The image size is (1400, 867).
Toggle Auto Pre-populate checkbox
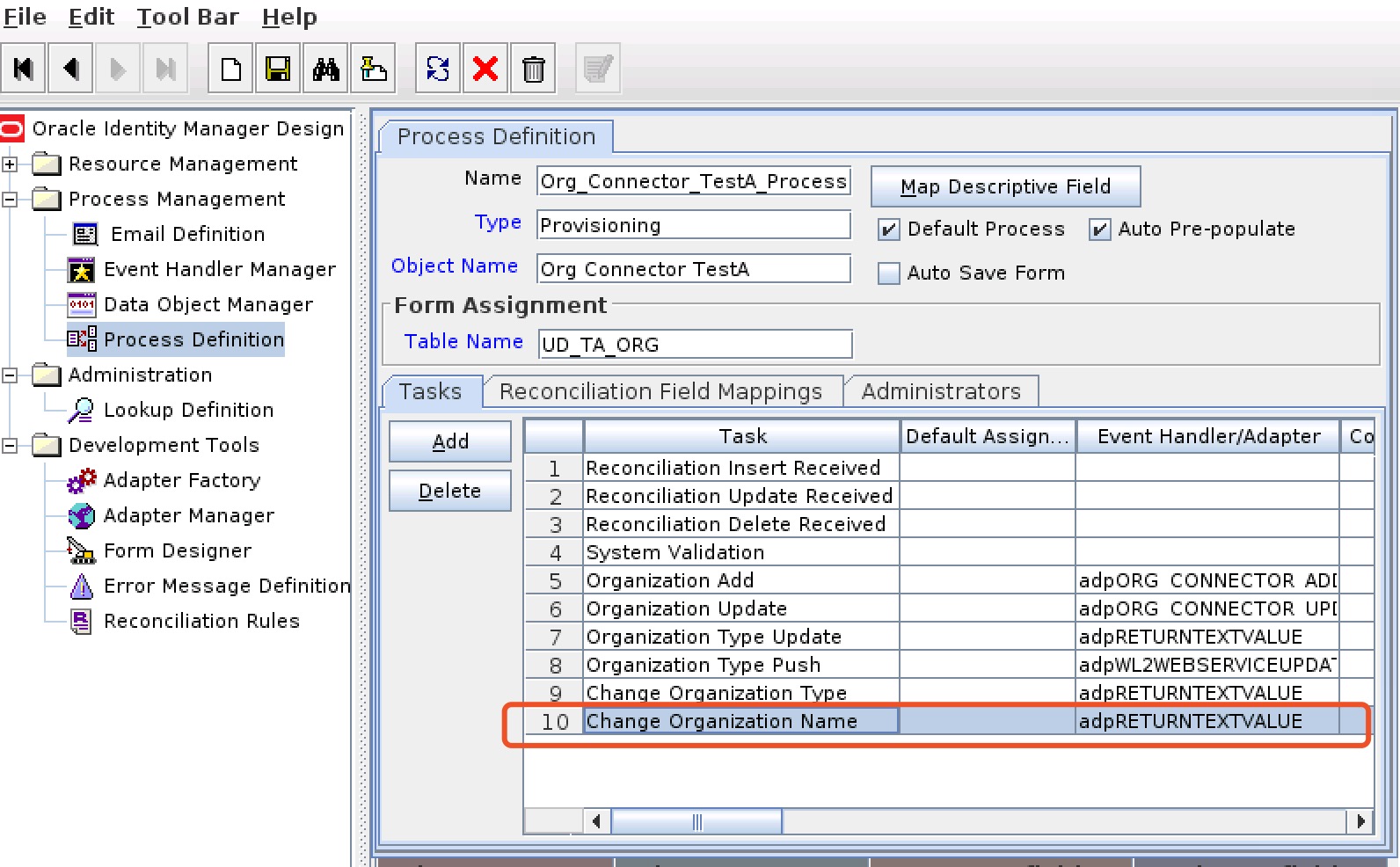[1099, 229]
